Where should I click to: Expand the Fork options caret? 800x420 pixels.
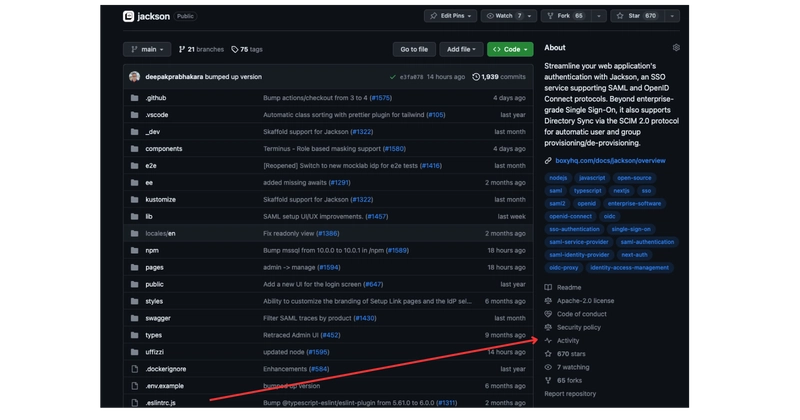pos(598,16)
